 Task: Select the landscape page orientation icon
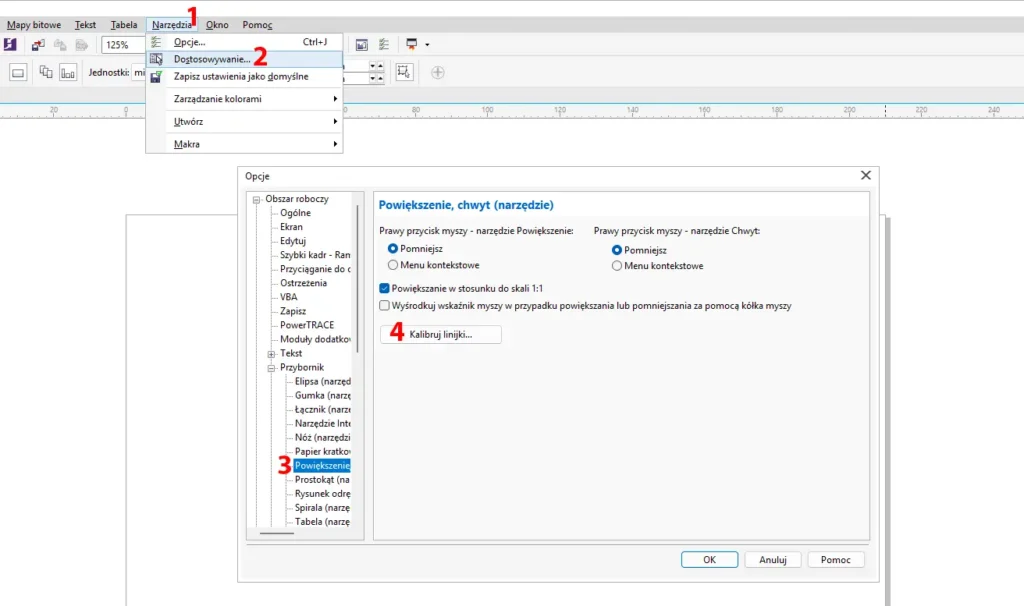[18, 72]
